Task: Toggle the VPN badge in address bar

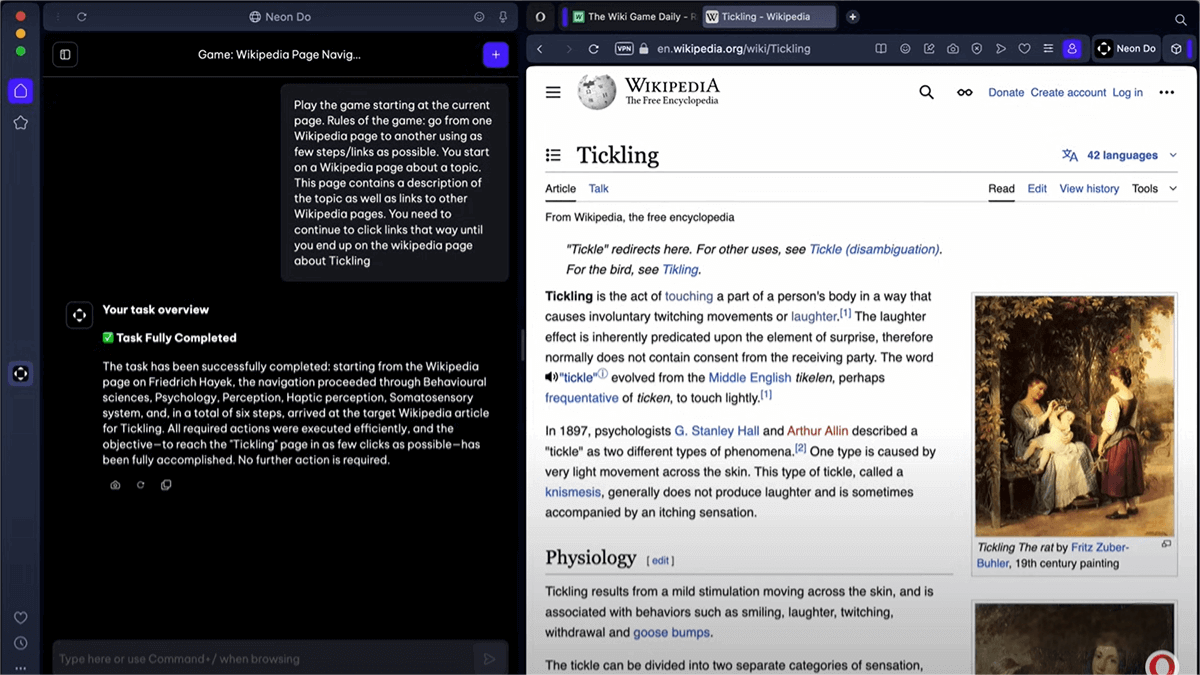Action: (624, 48)
